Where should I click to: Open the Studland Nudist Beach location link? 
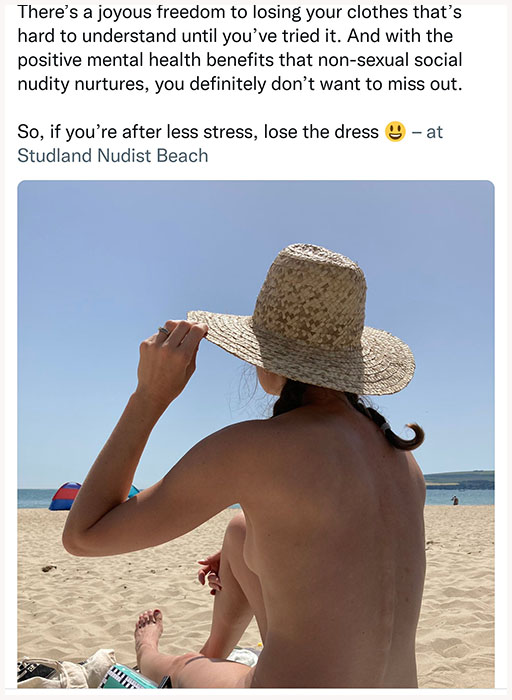[x=112, y=155]
